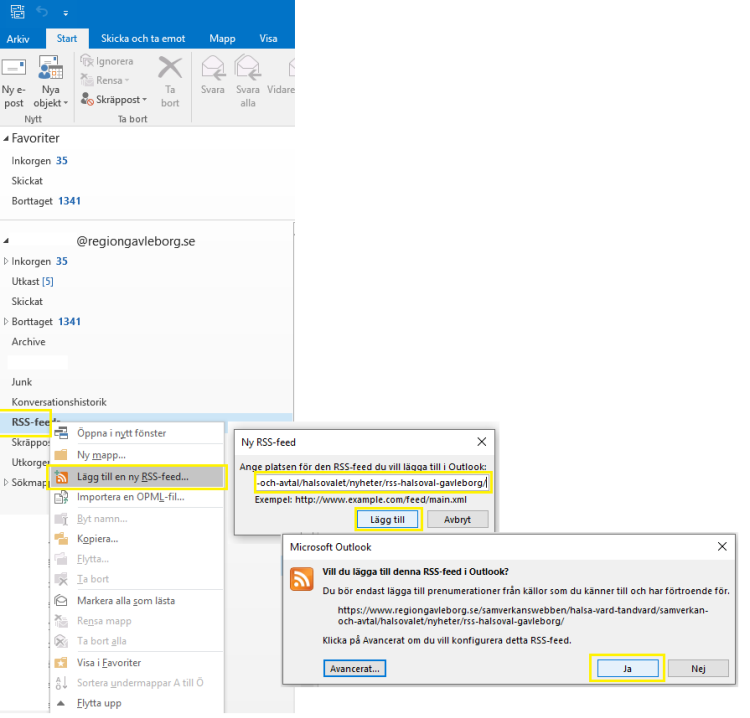Click the RSS icon beside Lägg till
The image size is (750, 718).
(x=61, y=477)
